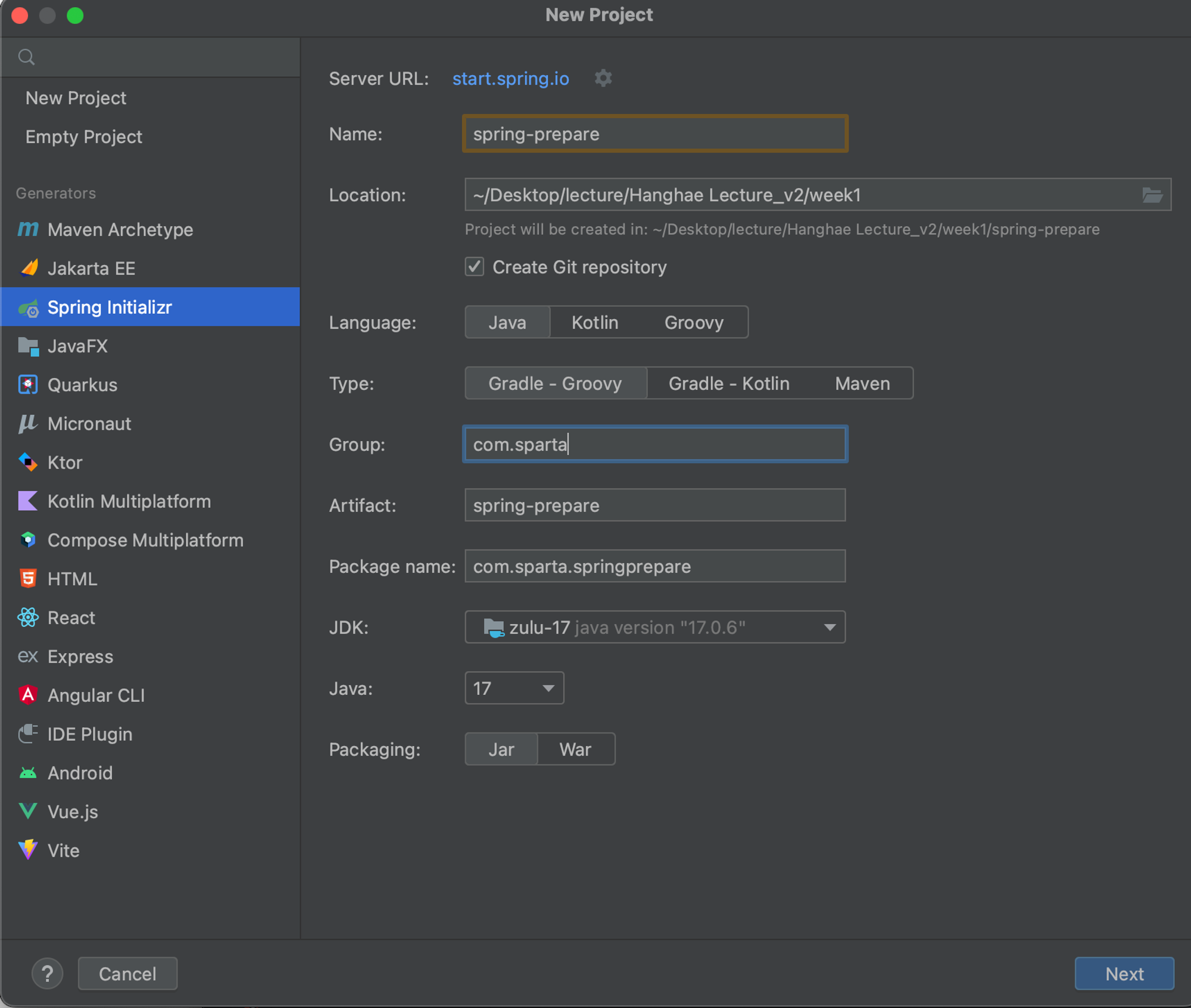This screenshot has height=1008, width=1191.
Task: Set project type to Maven
Action: (x=862, y=383)
